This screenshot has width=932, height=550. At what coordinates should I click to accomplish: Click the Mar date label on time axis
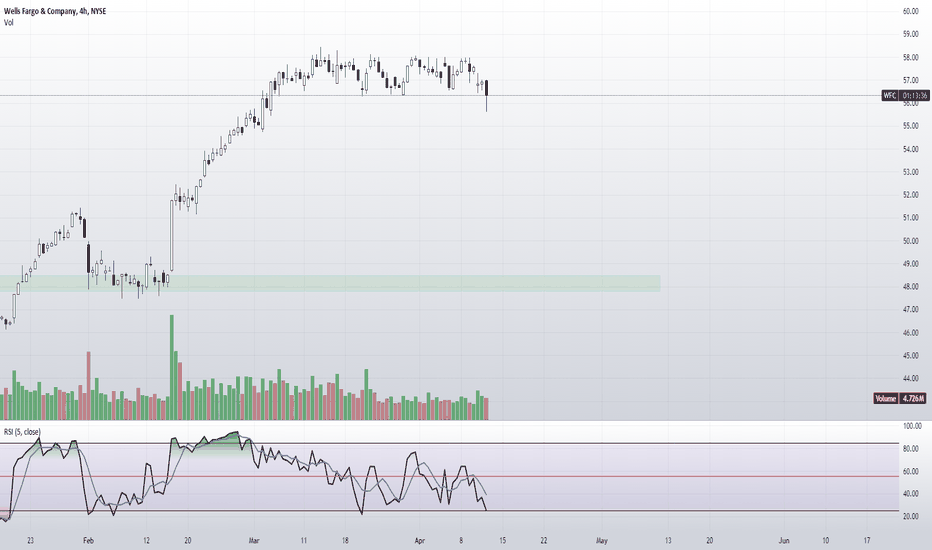coord(254,540)
